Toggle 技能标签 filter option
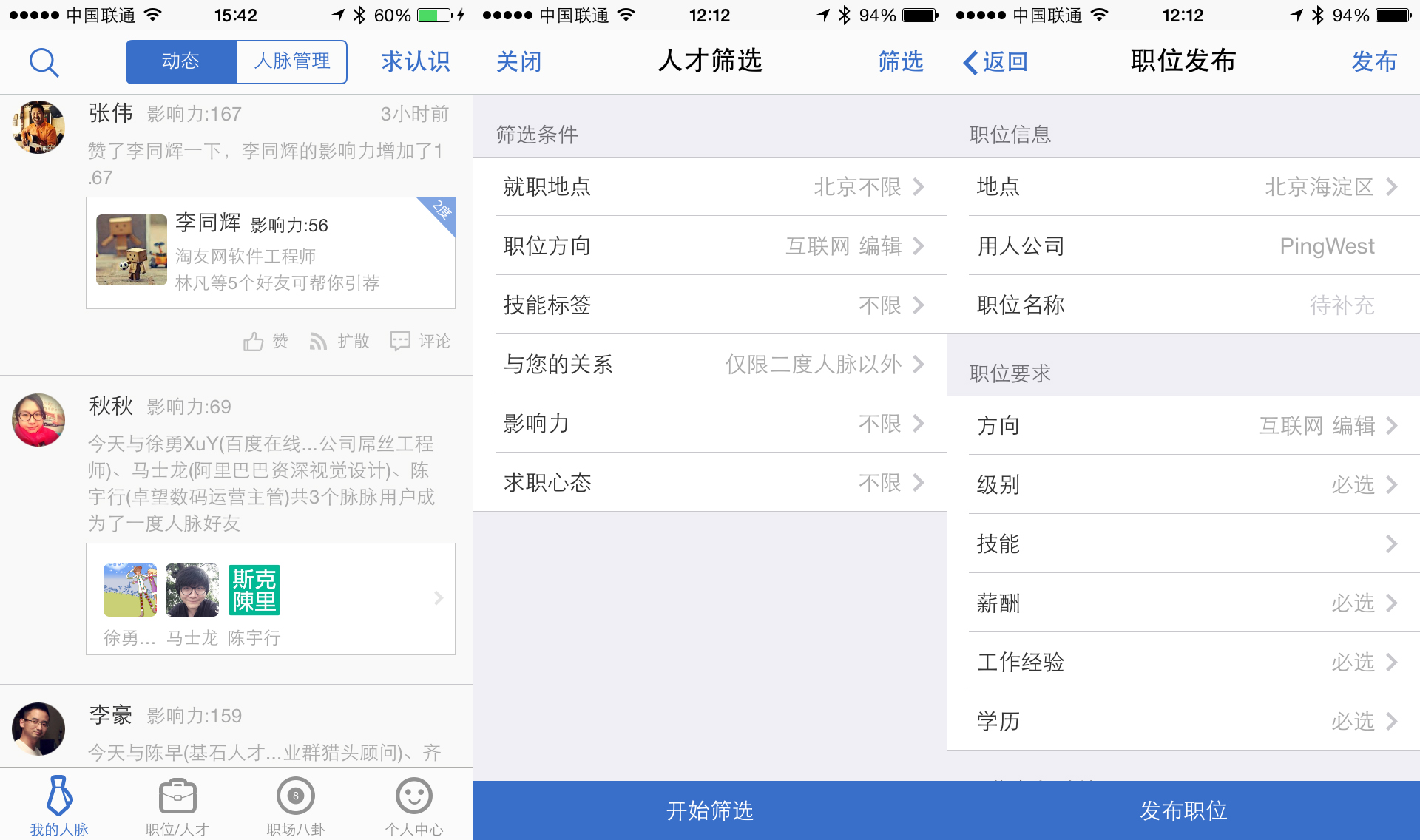 point(710,305)
